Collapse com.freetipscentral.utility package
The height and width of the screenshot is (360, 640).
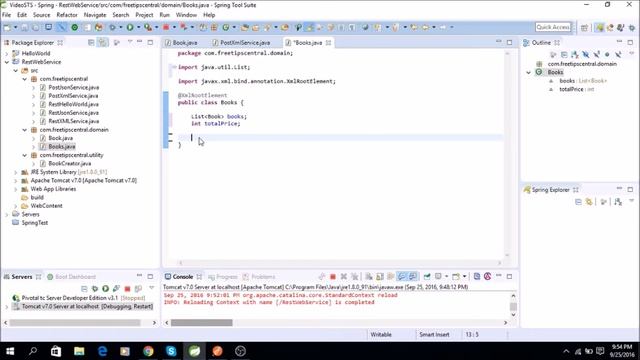click(24, 155)
